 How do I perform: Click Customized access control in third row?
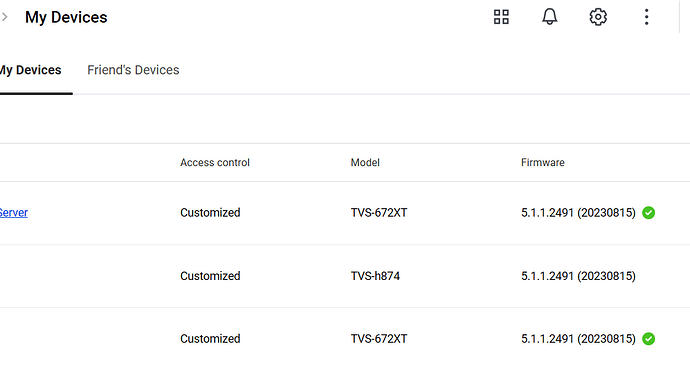coord(210,339)
